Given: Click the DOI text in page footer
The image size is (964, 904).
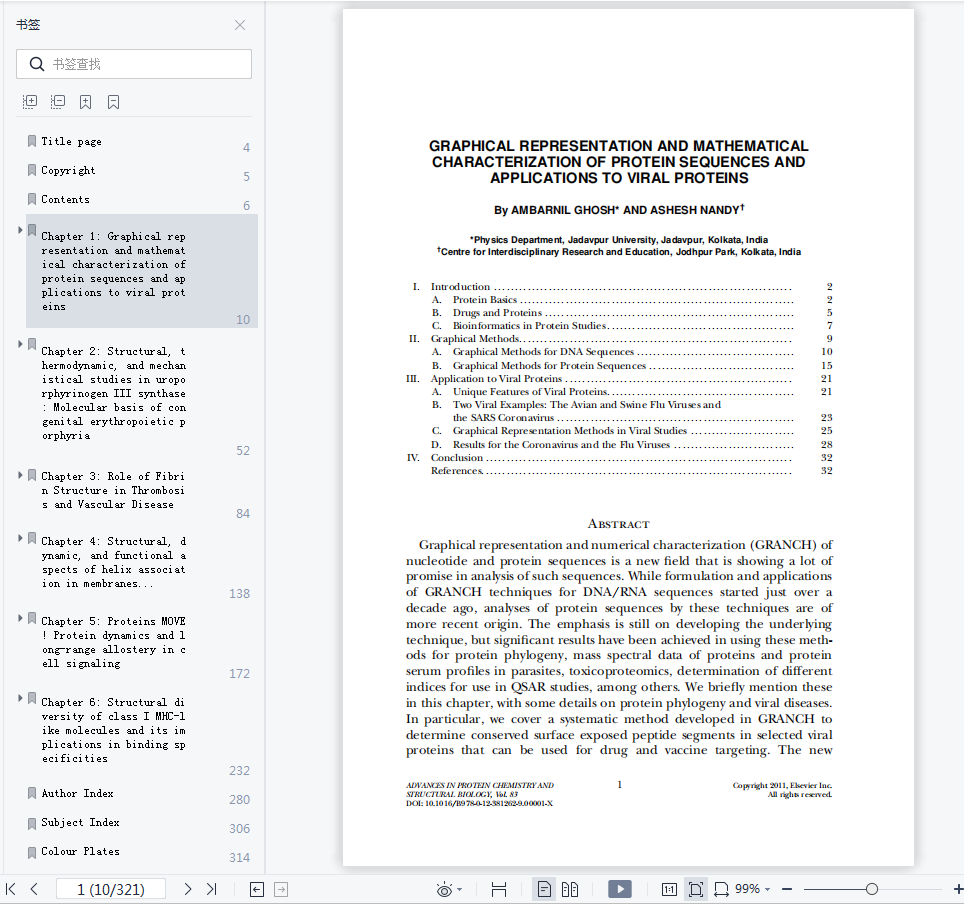Looking at the screenshot, I should pos(479,803).
